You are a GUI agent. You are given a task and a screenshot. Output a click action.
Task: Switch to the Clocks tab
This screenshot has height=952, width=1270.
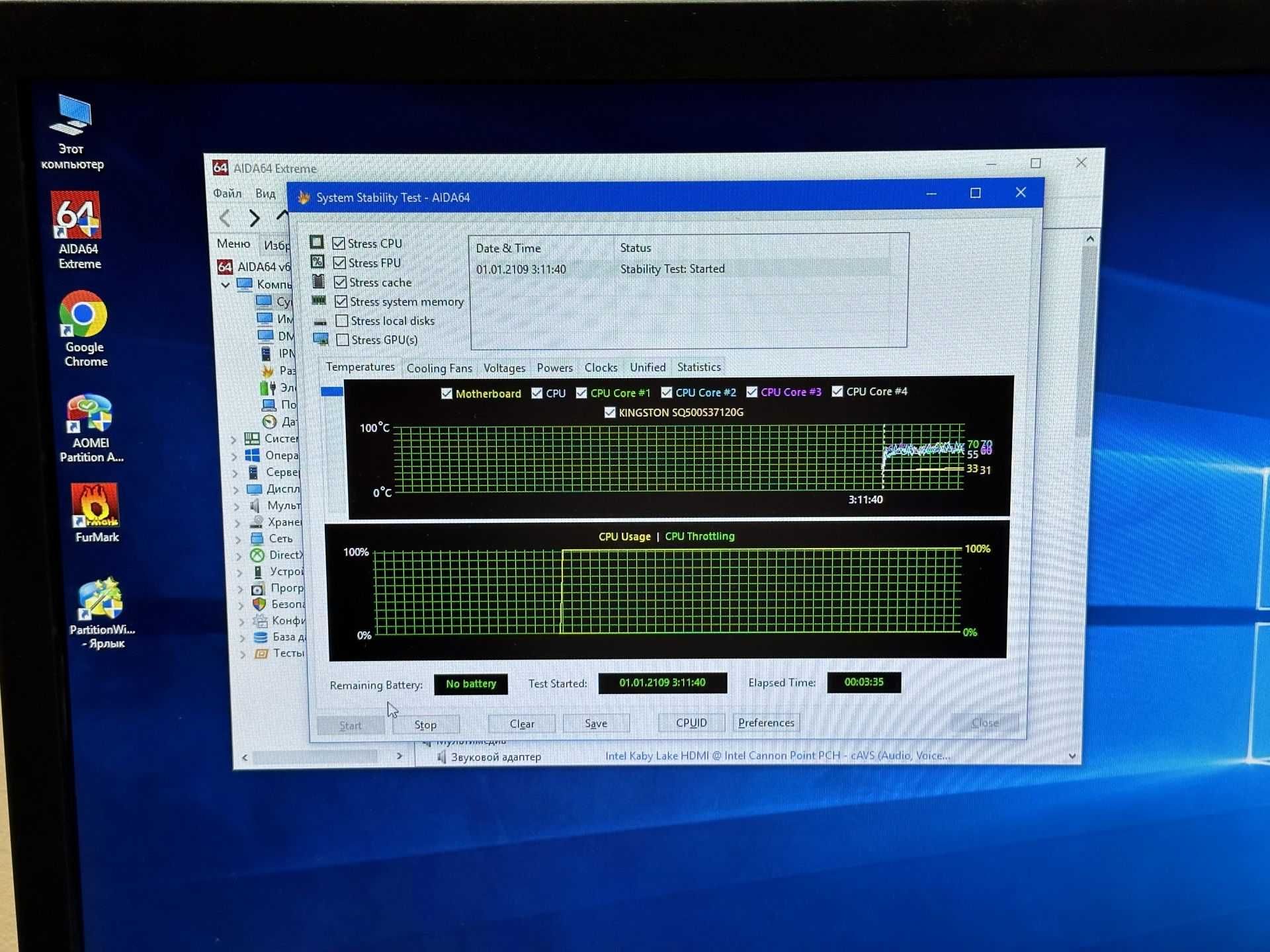[x=601, y=367]
